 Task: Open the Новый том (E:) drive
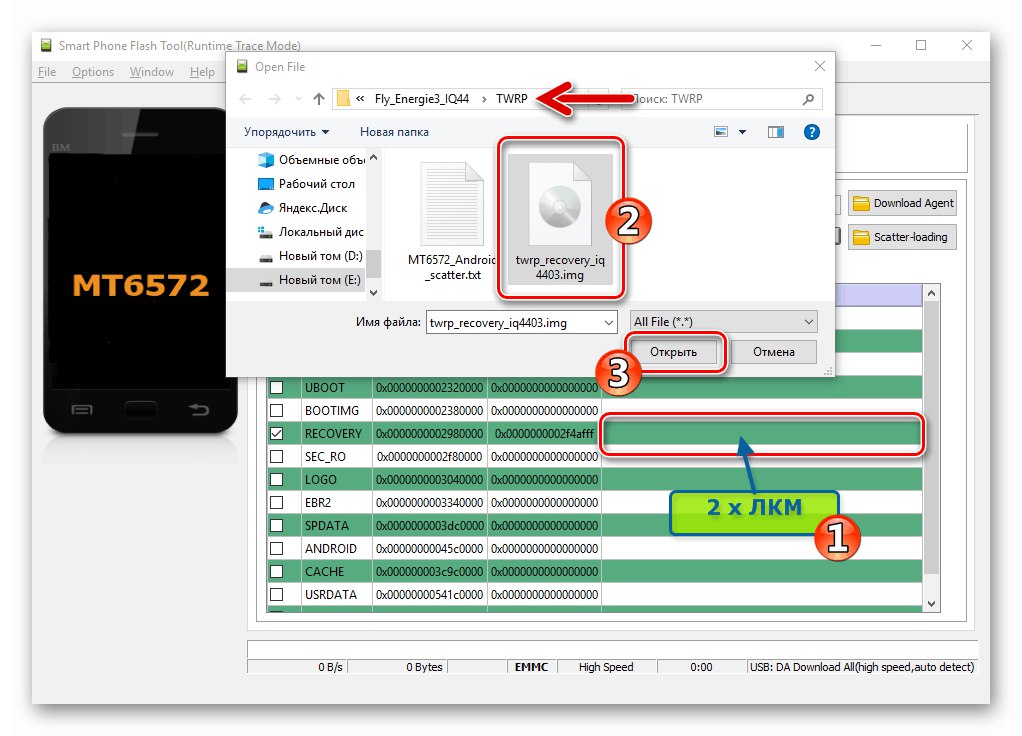310,280
